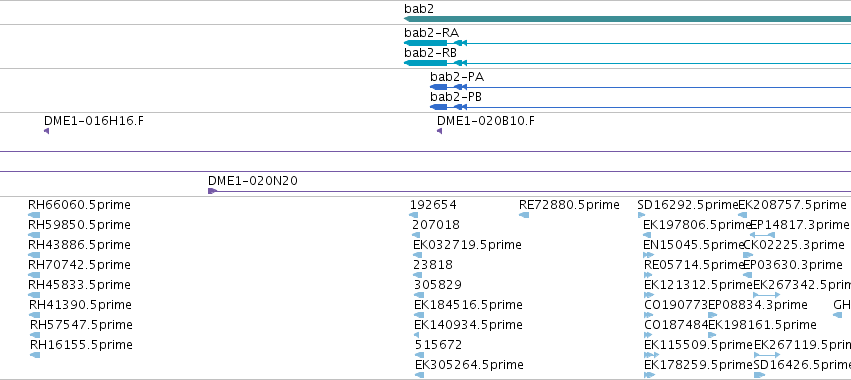Click the EK178259.5prime EST arrow
This screenshot has height=380, width=851.
point(649,375)
